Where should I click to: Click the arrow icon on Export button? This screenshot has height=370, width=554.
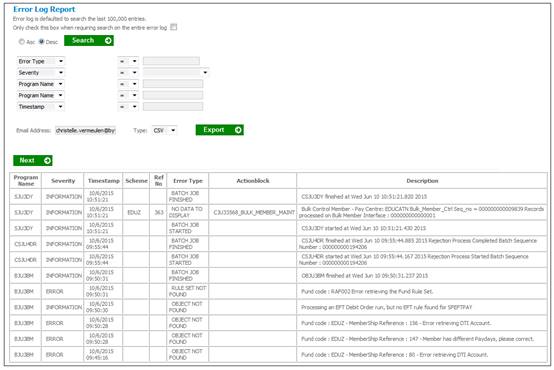pos(238,130)
